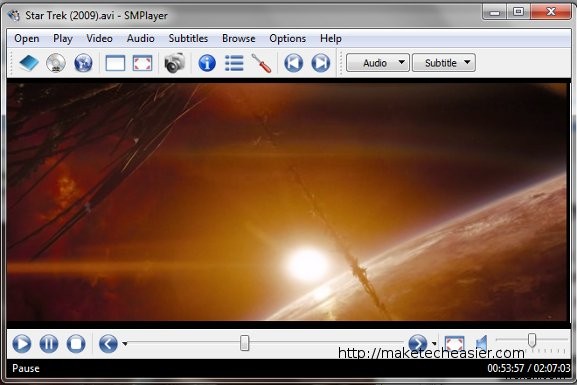
Task: Click the Pause status text
Action: tap(26, 368)
